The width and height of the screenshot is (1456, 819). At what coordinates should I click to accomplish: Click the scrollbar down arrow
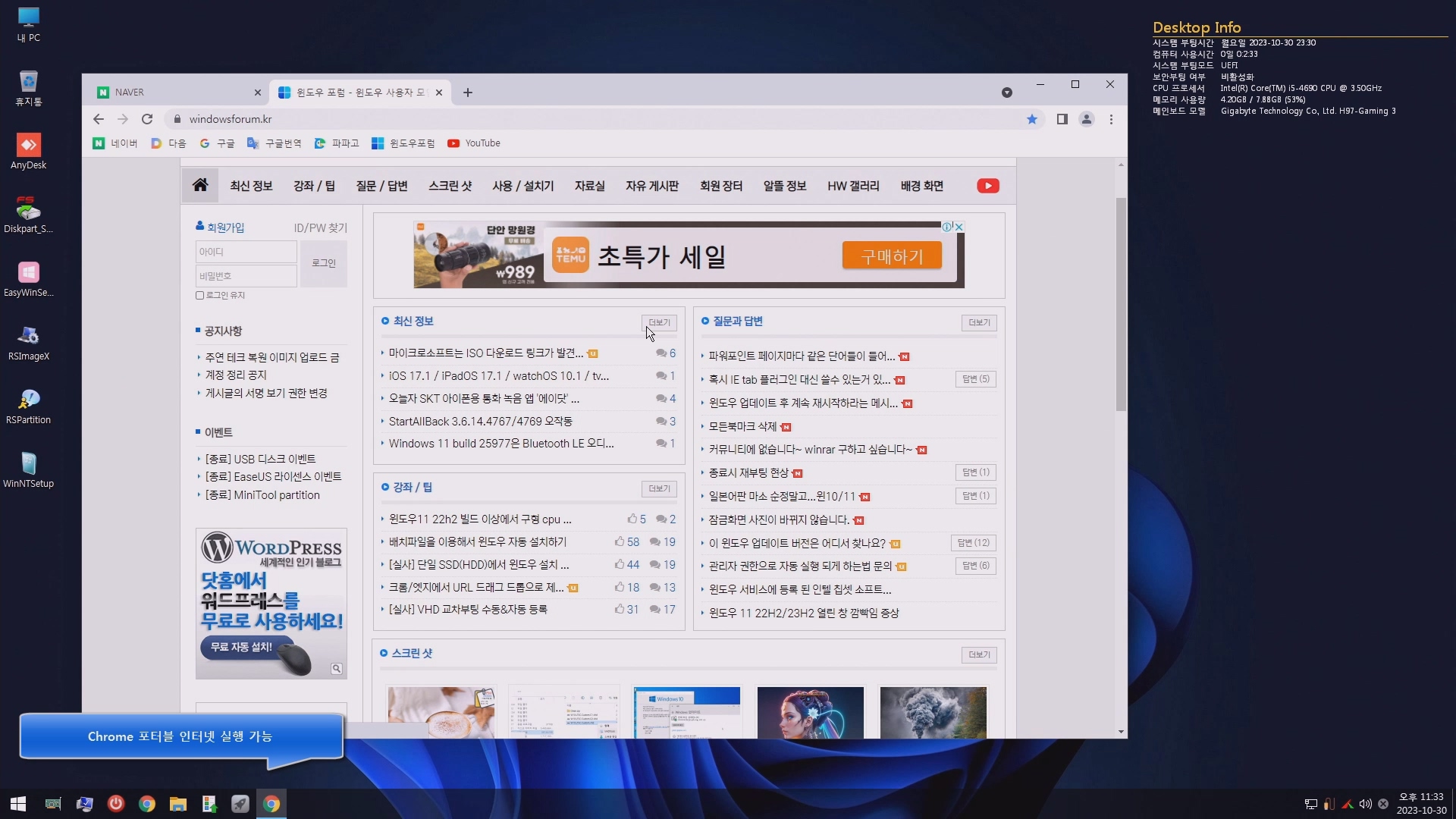(1121, 732)
